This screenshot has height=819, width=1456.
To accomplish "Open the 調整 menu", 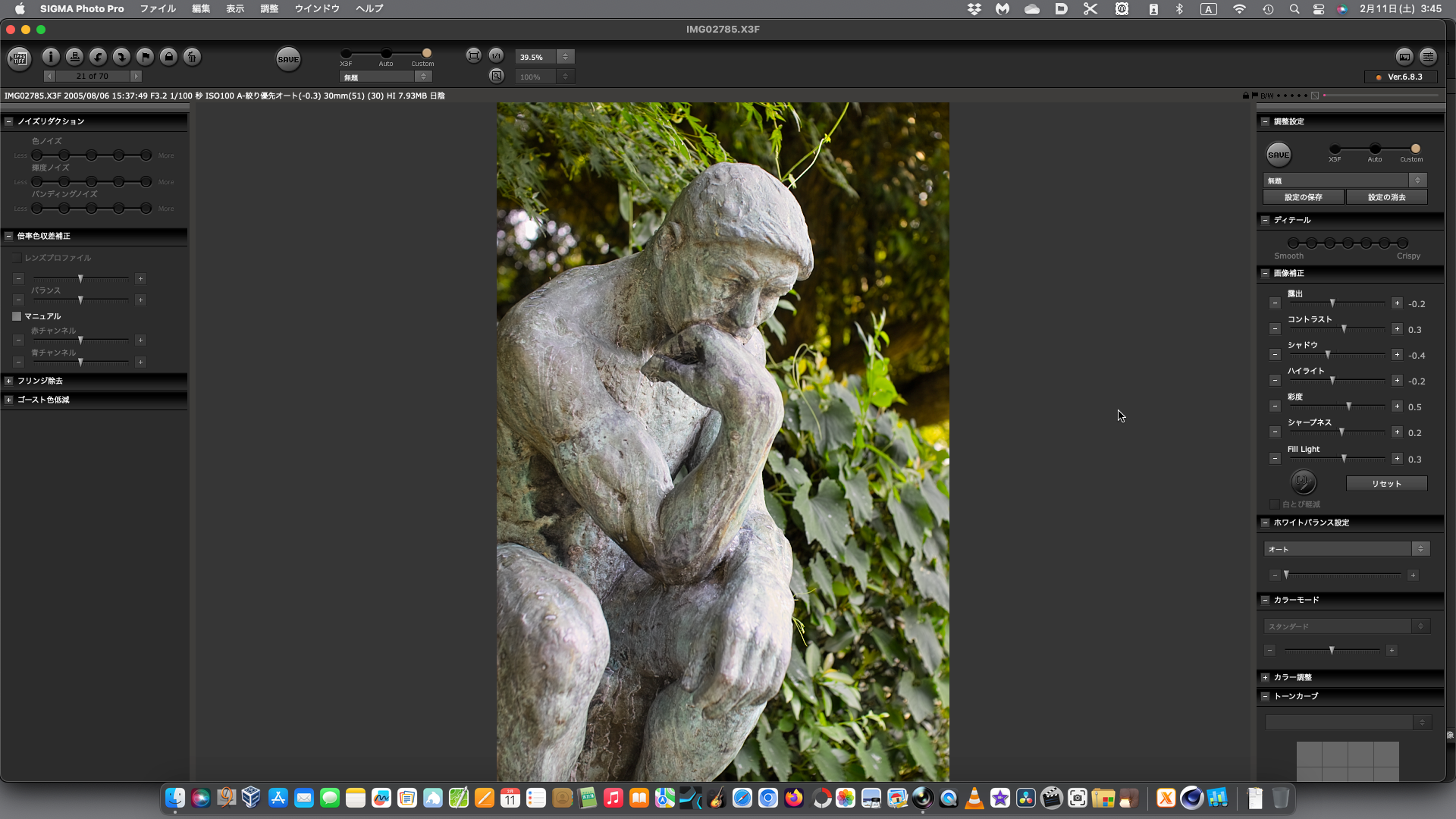I will point(269,8).
